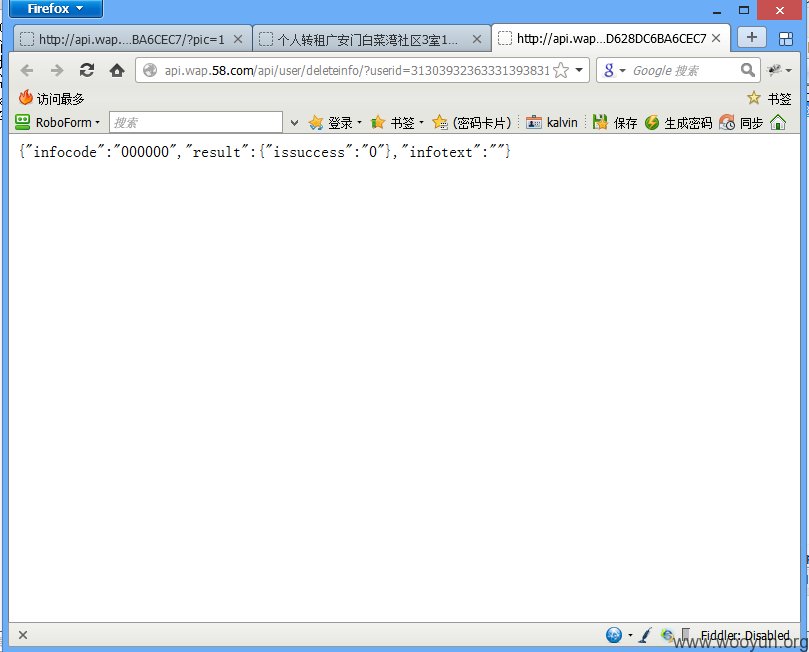Close the Firefox window

tap(780, 10)
